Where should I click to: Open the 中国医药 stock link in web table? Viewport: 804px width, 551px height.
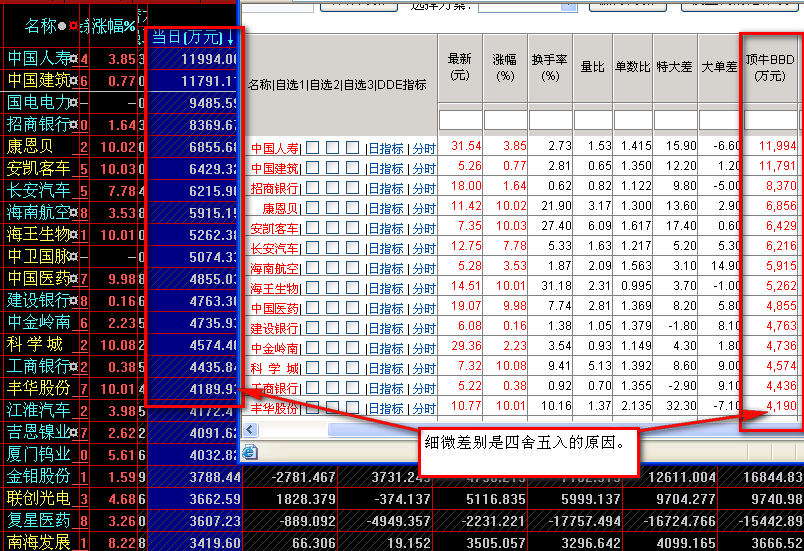point(274,309)
